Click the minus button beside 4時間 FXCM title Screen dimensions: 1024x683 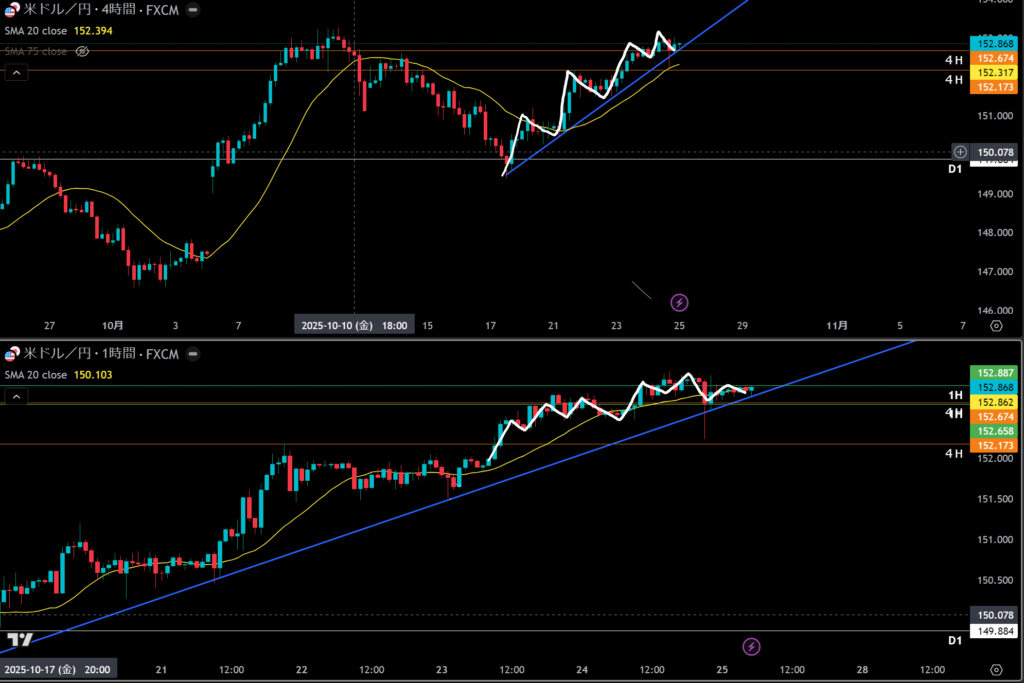point(192,10)
